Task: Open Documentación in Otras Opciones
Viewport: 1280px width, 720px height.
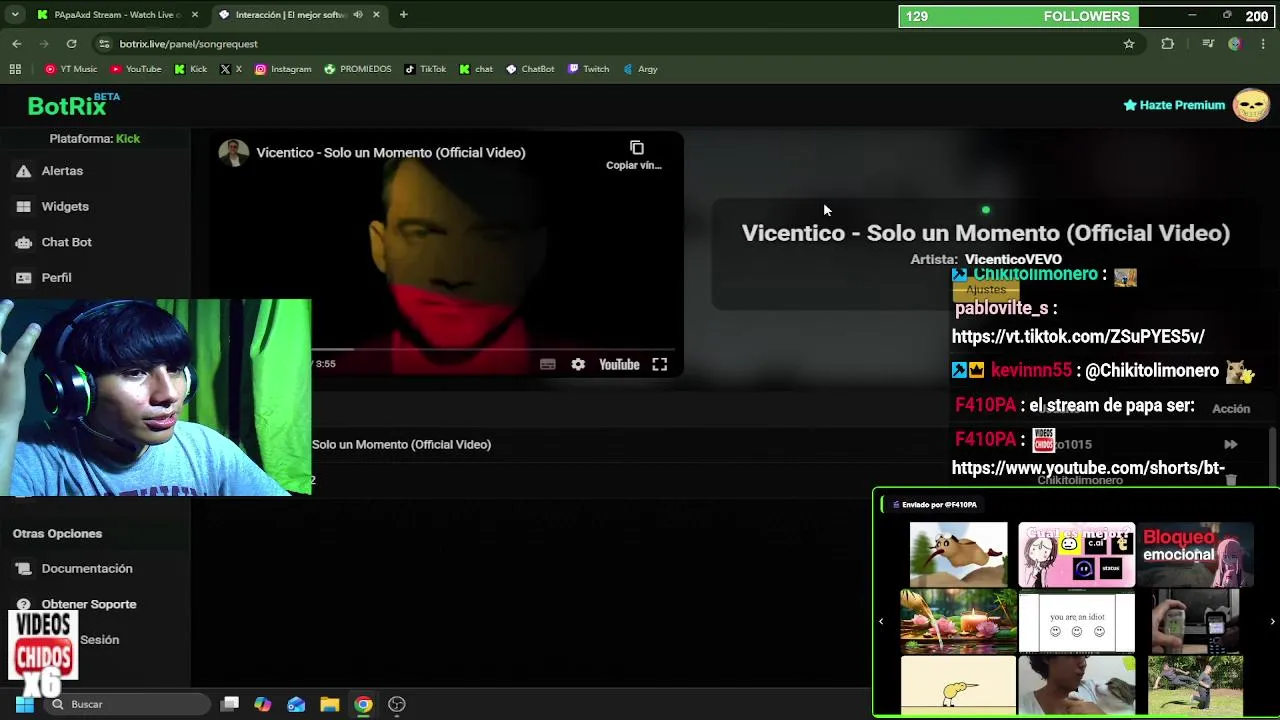Action: (86, 569)
